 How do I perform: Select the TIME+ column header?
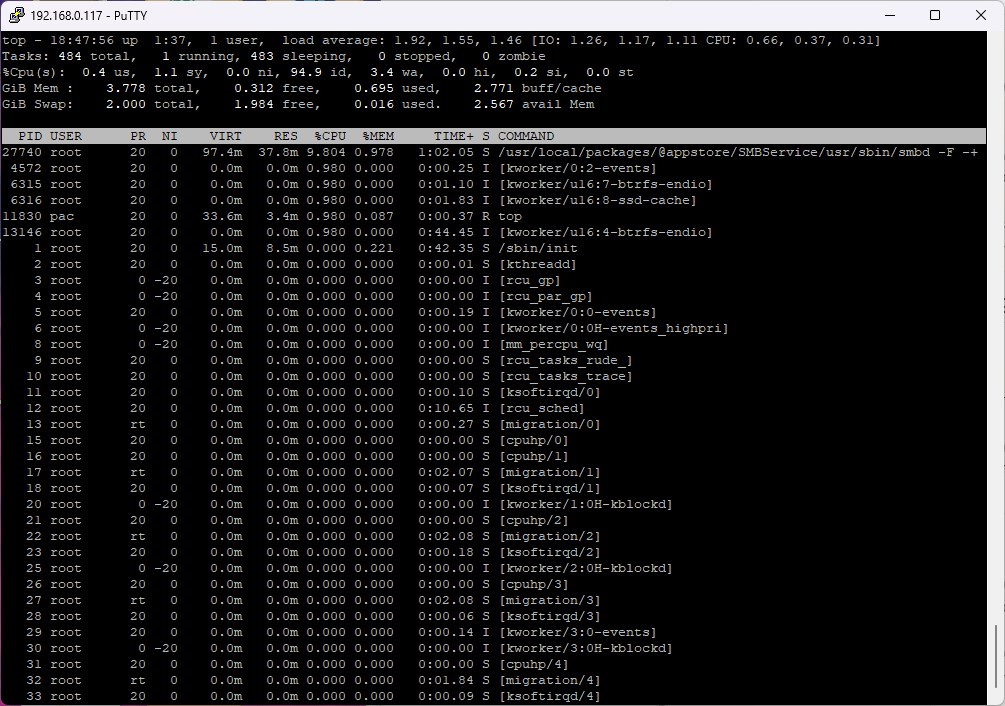(454, 136)
